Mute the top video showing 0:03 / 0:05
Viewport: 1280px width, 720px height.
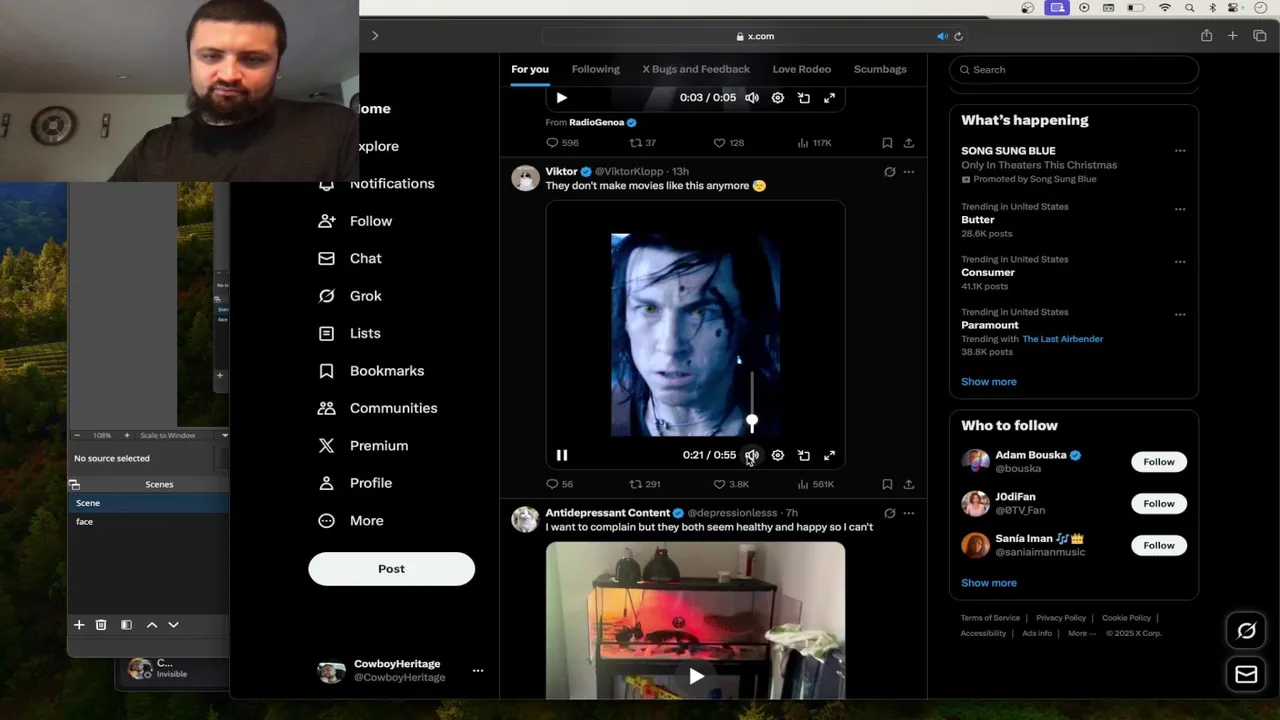tap(752, 98)
